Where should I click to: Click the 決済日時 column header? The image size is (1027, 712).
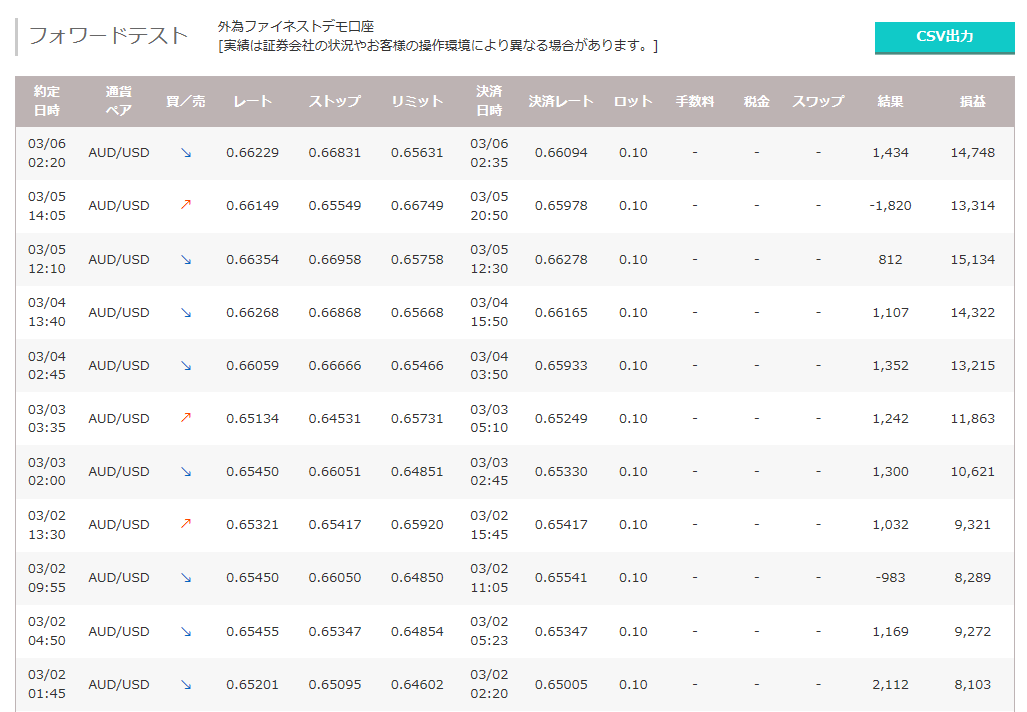[x=489, y=101]
